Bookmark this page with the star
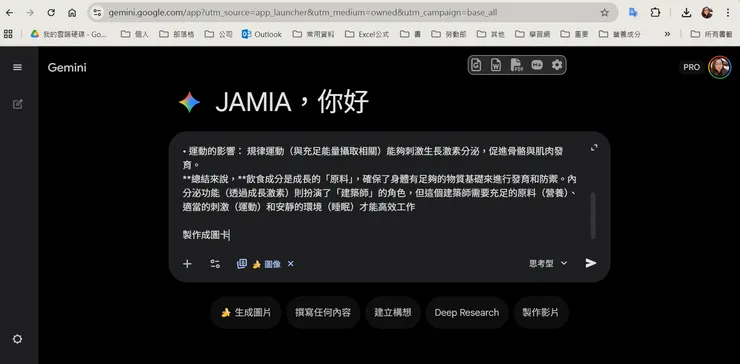 pos(605,13)
